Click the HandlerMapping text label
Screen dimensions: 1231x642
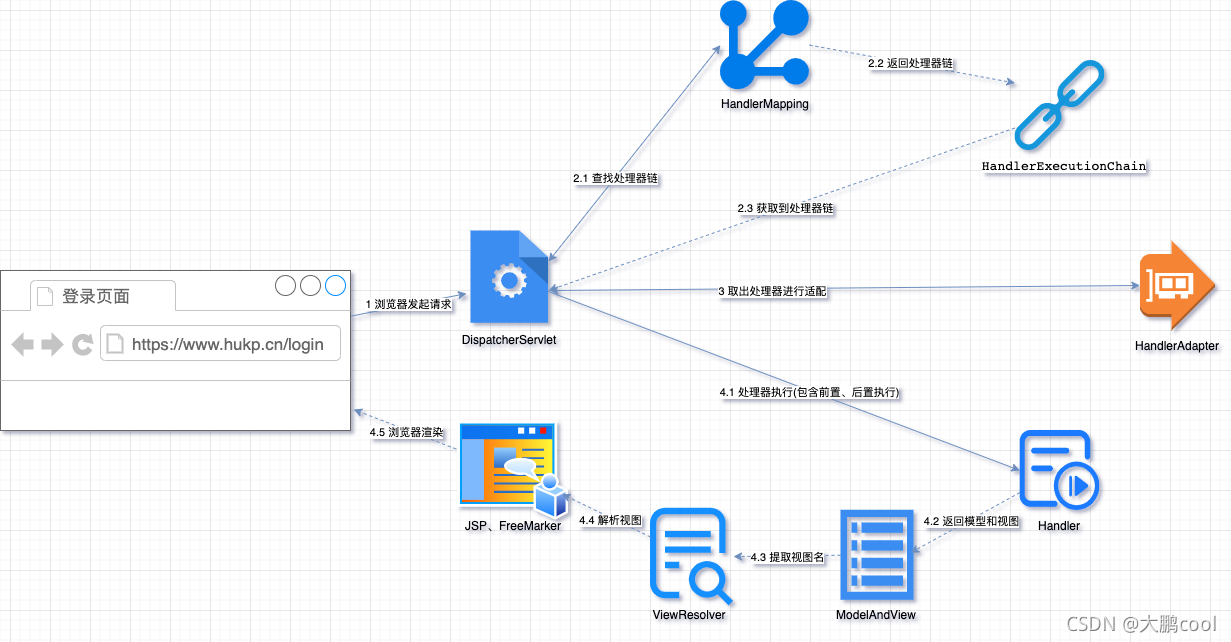(765, 104)
